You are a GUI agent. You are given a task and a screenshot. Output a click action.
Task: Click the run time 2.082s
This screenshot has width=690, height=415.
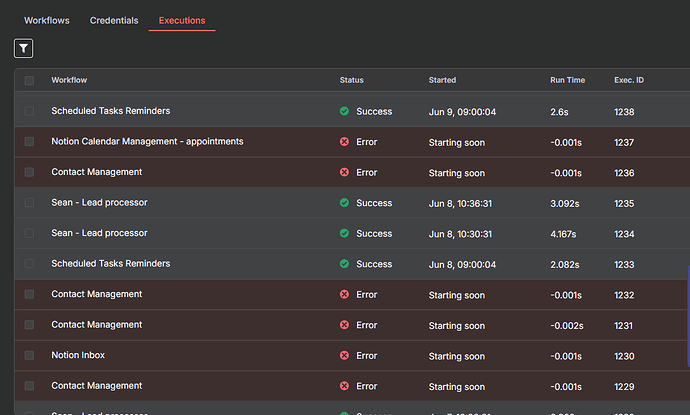(565, 264)
